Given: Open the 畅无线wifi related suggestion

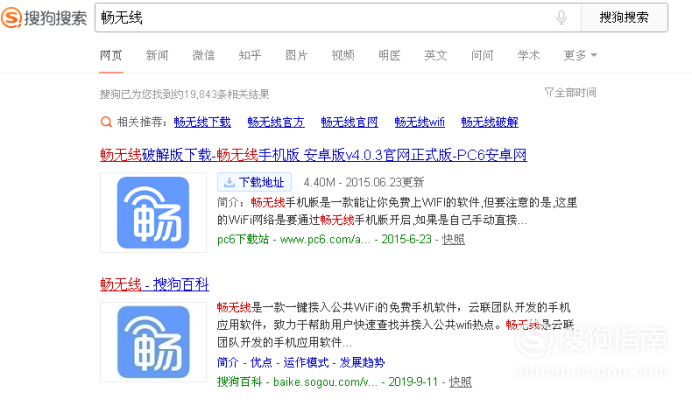Looking at the screenshot, I should click(420, 122).
